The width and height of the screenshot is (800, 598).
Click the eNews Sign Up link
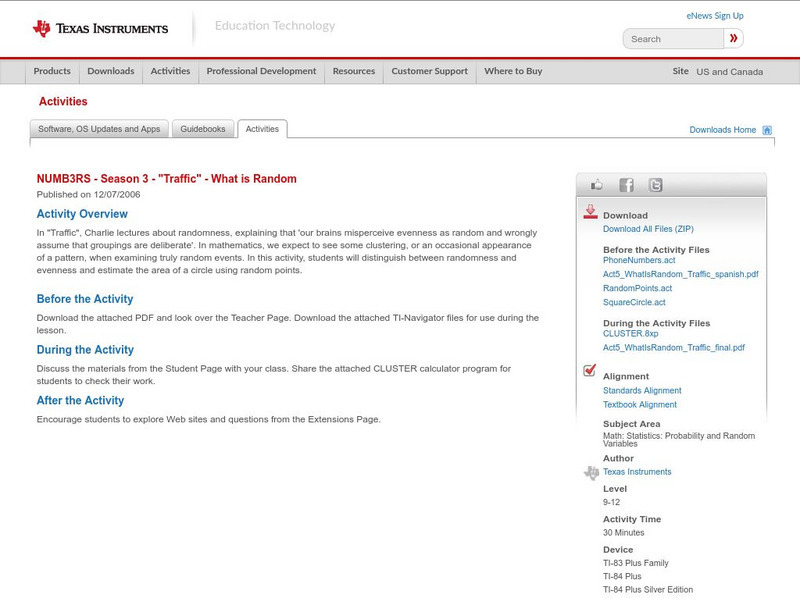coord(714,15)
